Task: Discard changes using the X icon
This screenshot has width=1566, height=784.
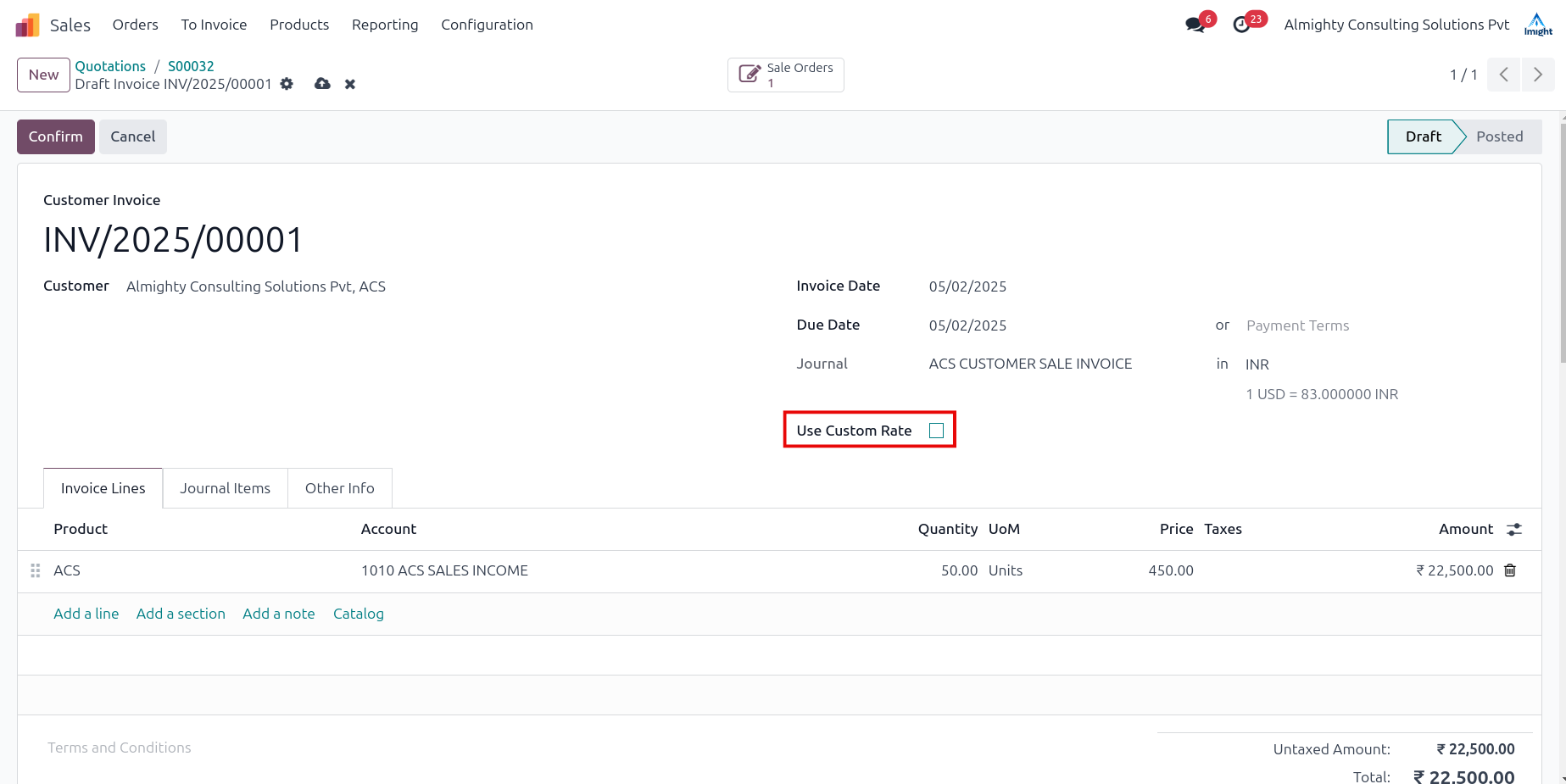Action: click(x=349, y=84)
